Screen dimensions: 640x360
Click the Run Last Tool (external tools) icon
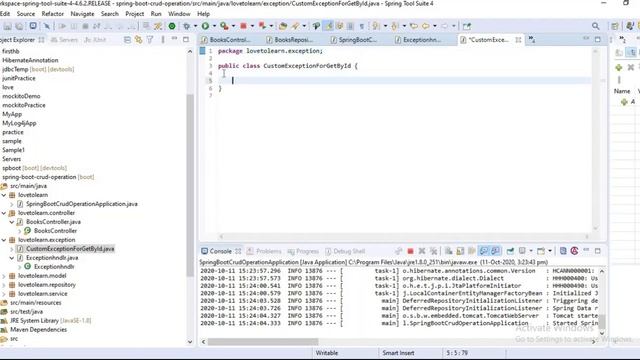pyautogui.click(x=224, y=26)
